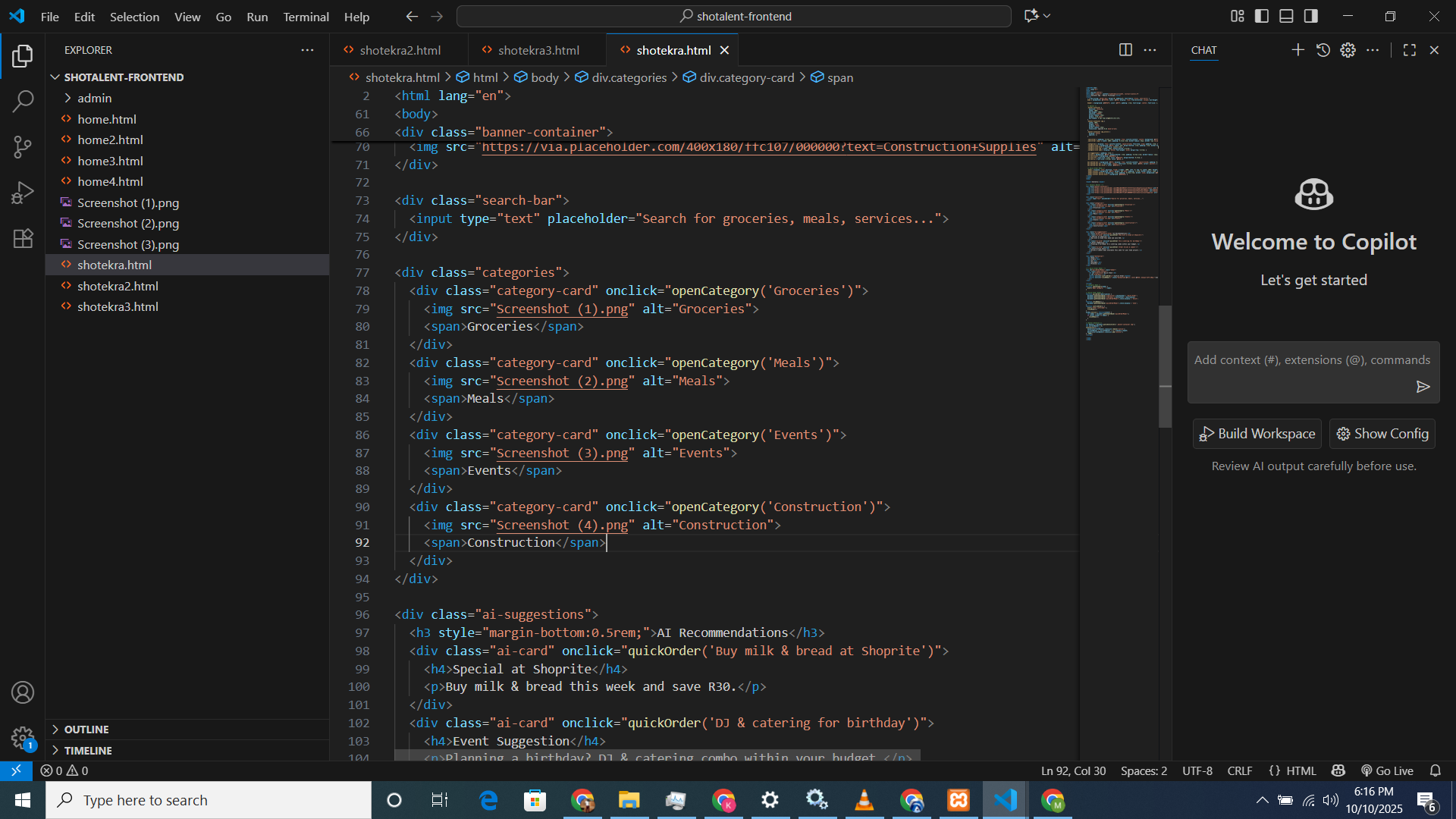Expand the OUTLINE section
This screenshot has height=819, width=1456.
click(x=86, y=729)
